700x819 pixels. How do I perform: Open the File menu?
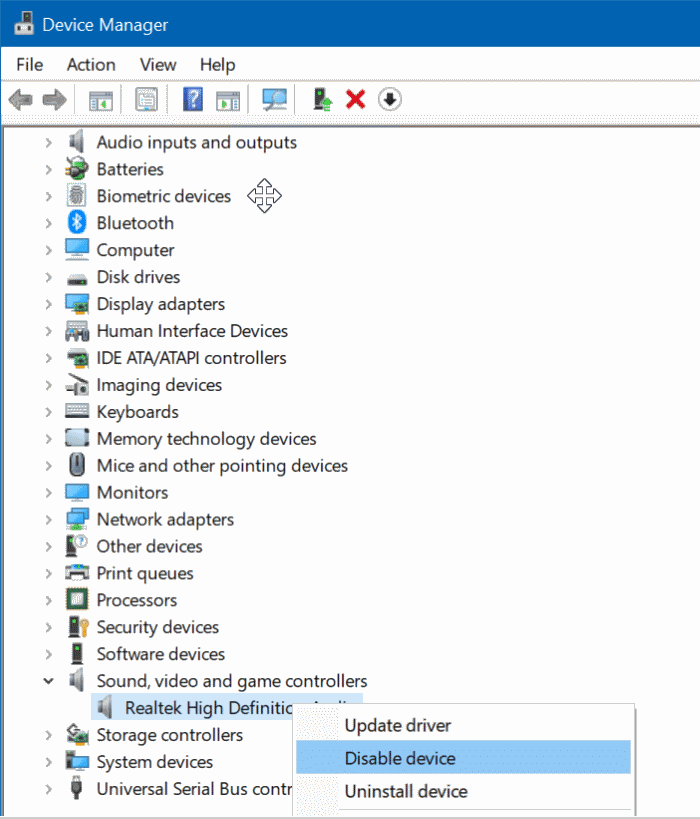point(29,65)
